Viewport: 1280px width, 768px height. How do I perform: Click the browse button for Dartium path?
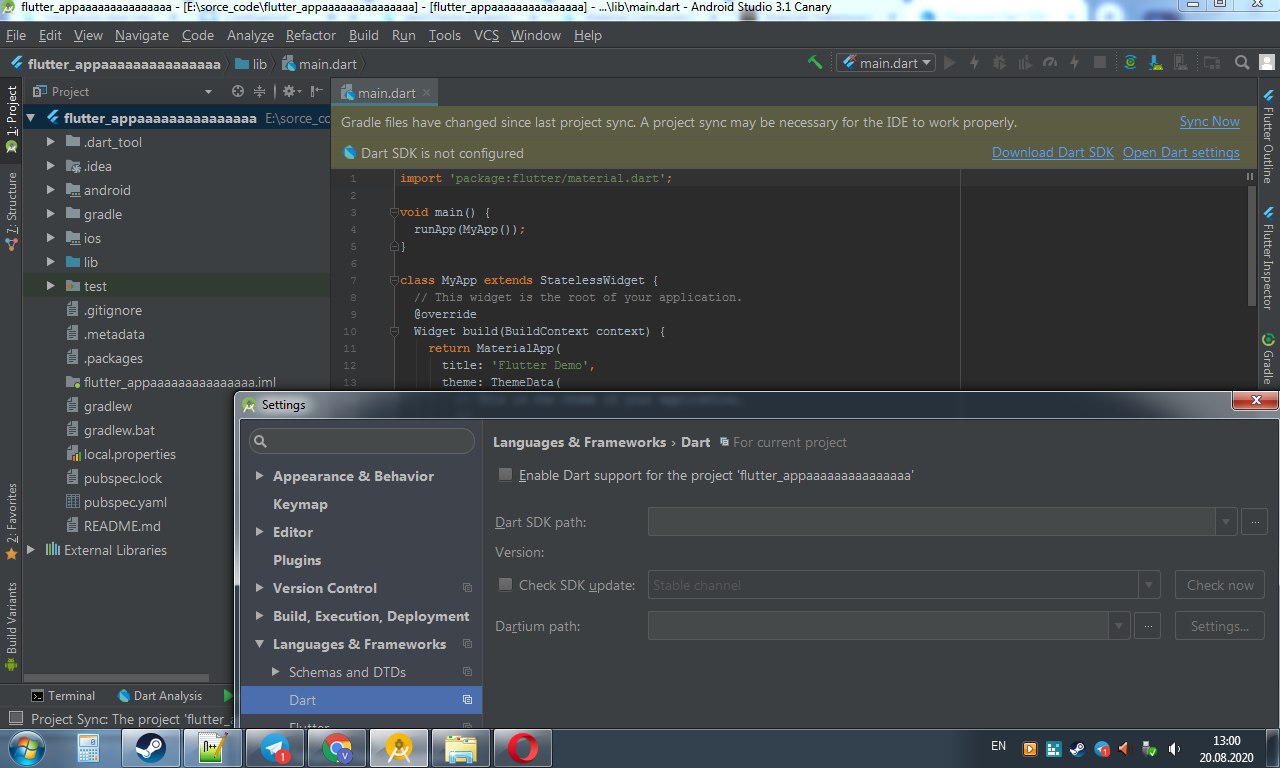pos(1147,626)
